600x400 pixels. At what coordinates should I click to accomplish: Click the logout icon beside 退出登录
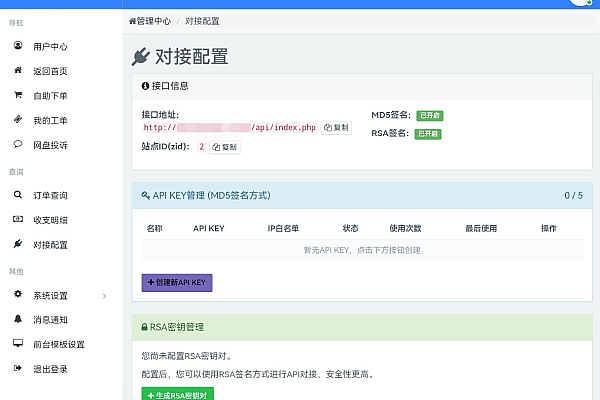click(18, 368)
